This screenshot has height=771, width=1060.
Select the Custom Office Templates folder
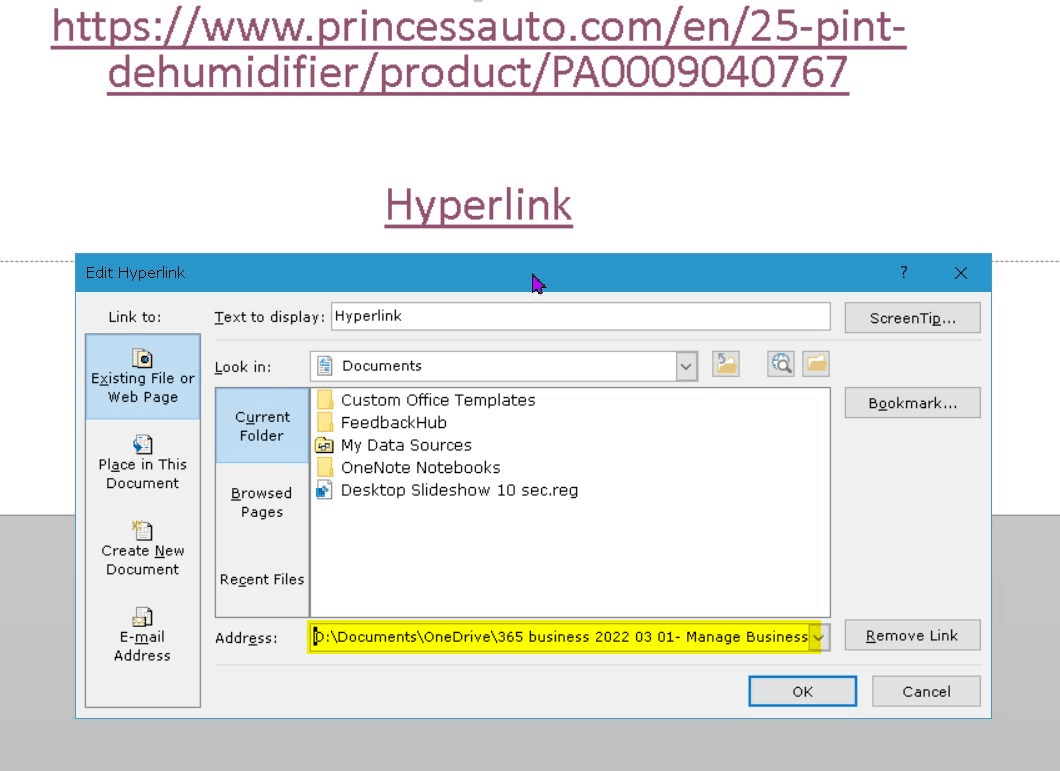pos(437,400)
